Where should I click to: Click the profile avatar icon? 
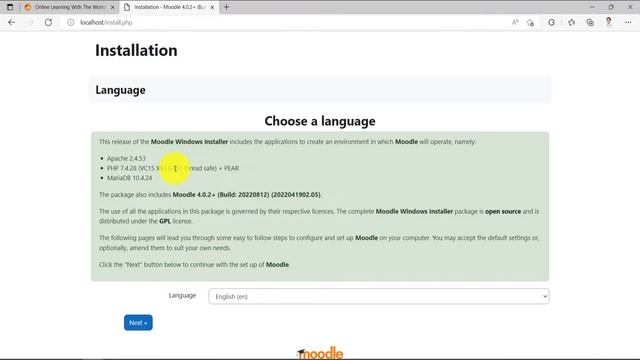click(x=609, y=22)
